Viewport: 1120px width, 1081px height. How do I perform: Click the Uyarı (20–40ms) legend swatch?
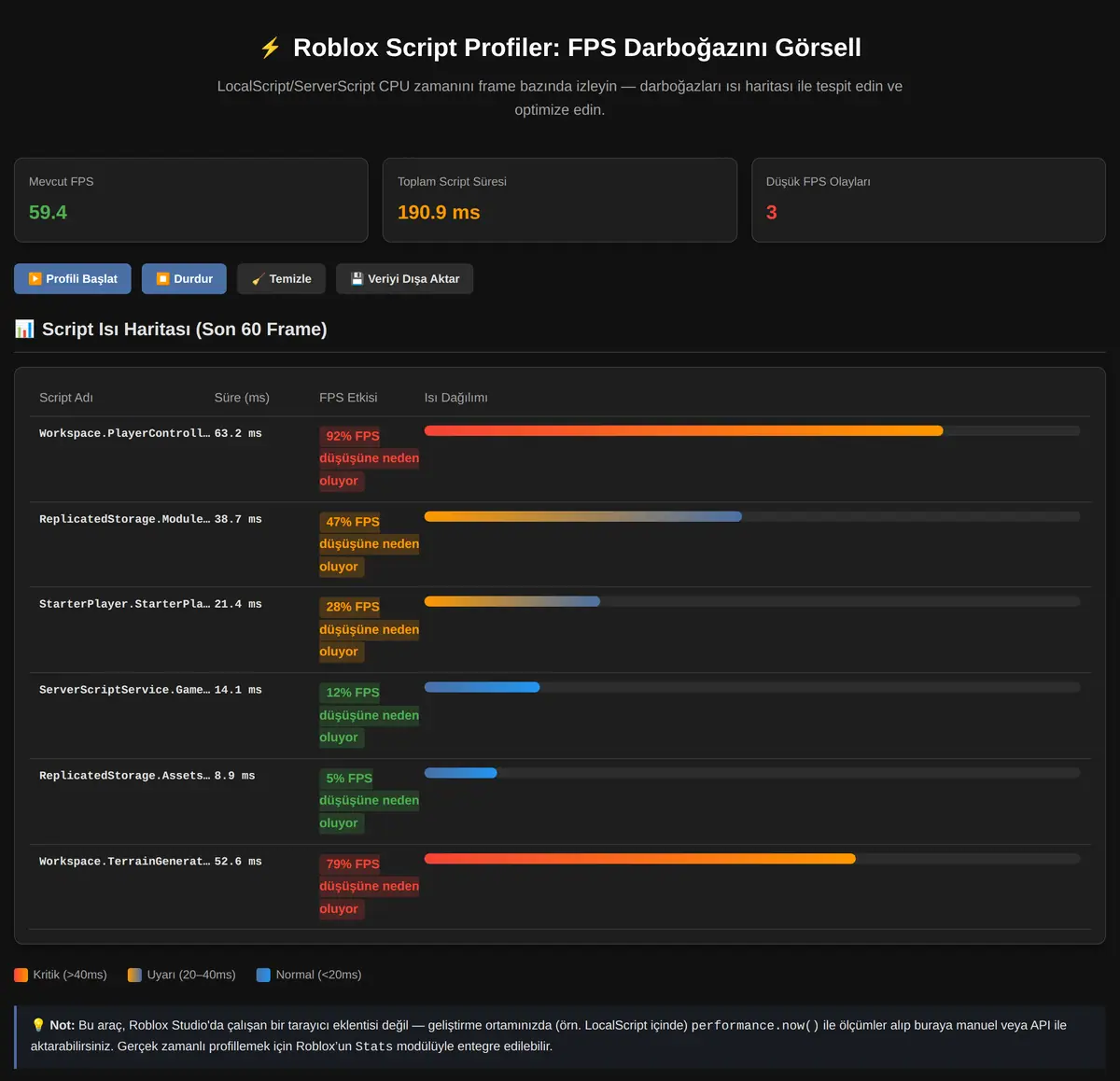pos(135,975)
